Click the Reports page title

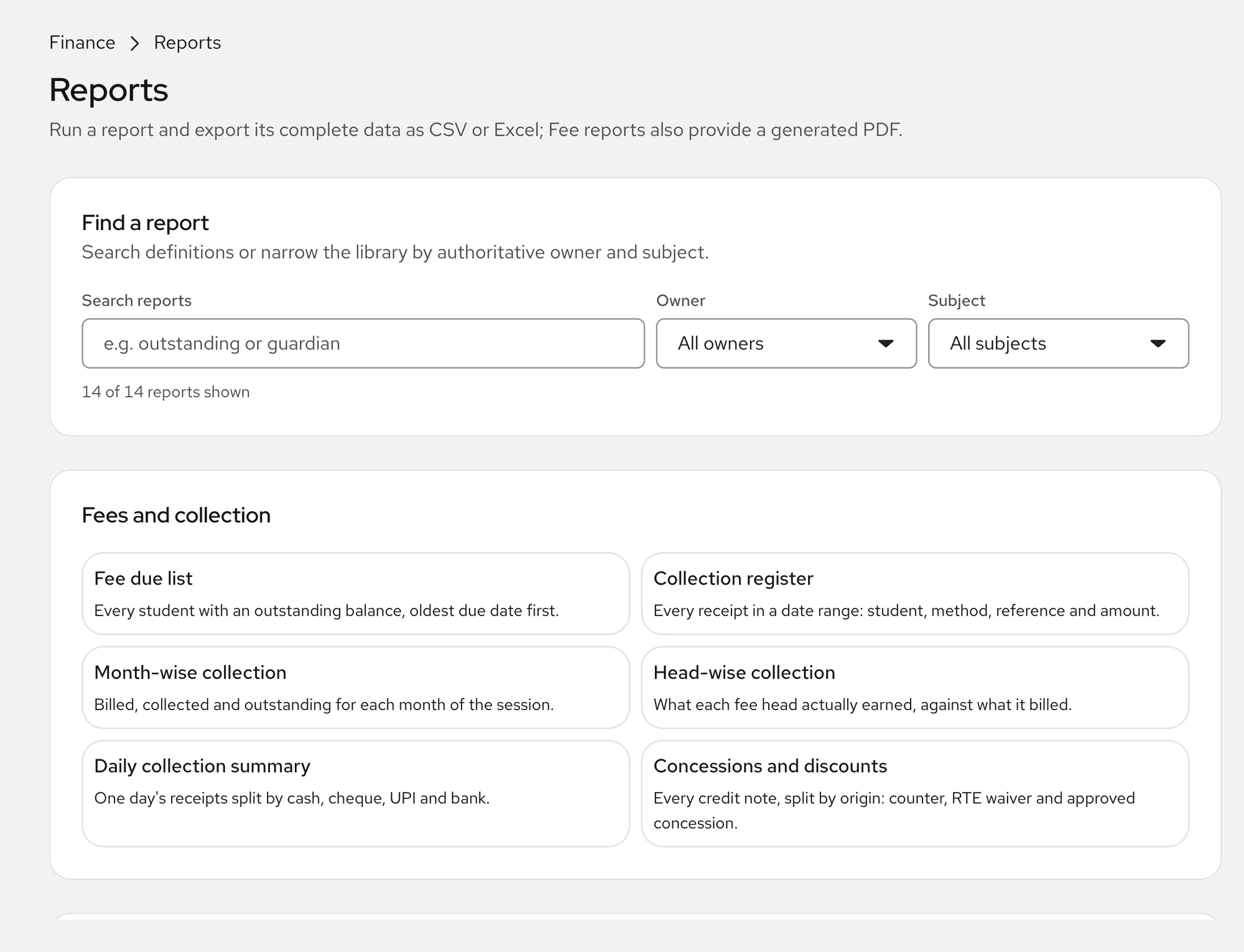(x=108, y=90)
